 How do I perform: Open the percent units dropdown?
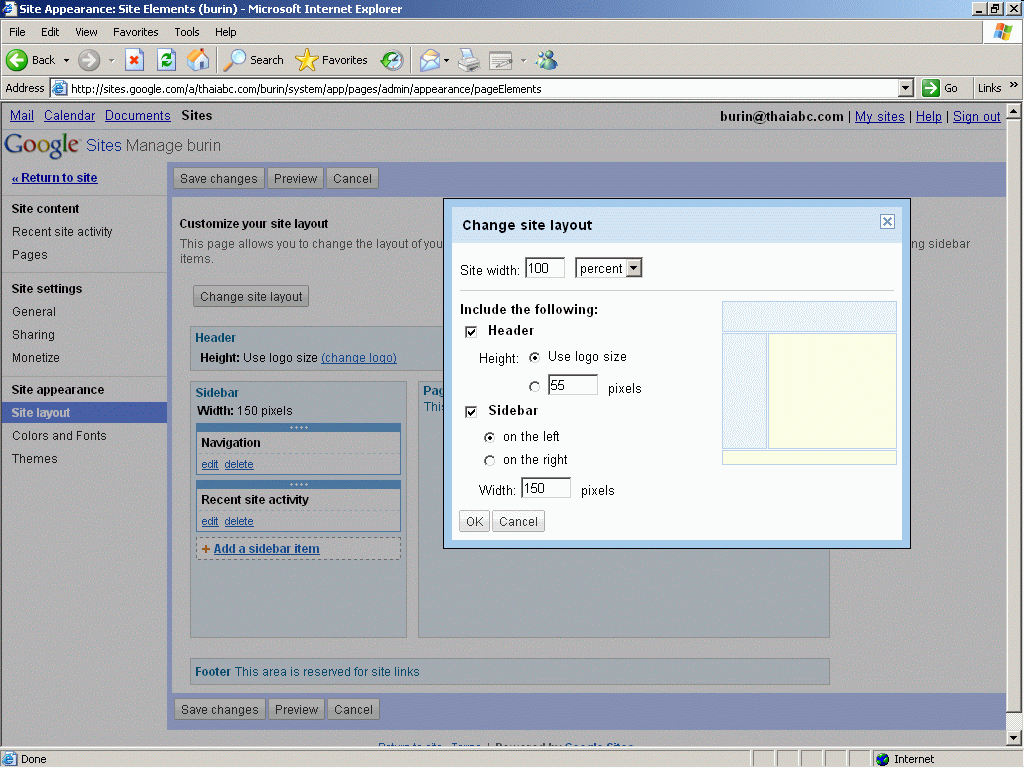click(x=633, y=268)
